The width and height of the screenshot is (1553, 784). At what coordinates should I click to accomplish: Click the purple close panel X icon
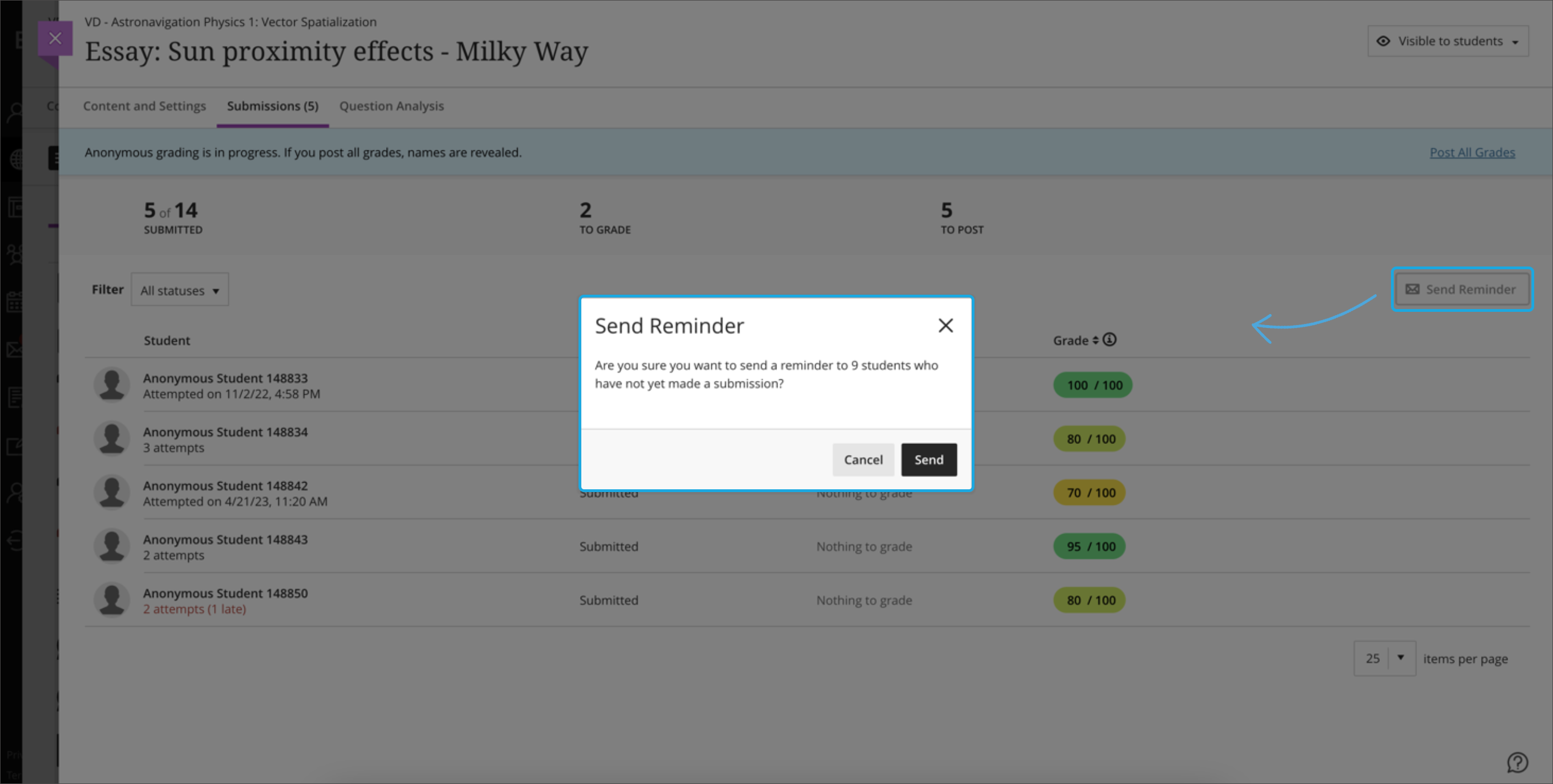tap(55, 39)
